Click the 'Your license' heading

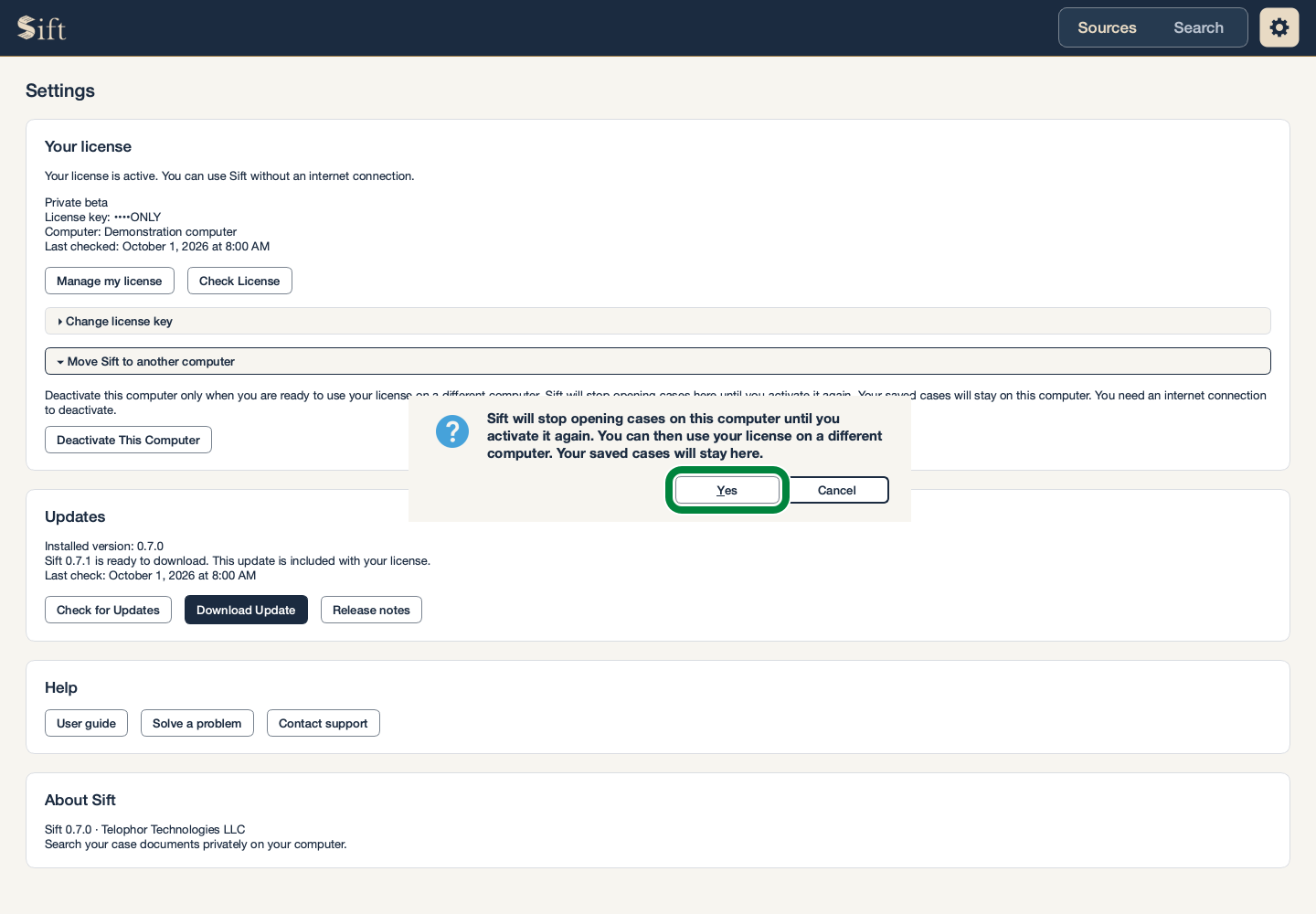(x=88, y=146)
